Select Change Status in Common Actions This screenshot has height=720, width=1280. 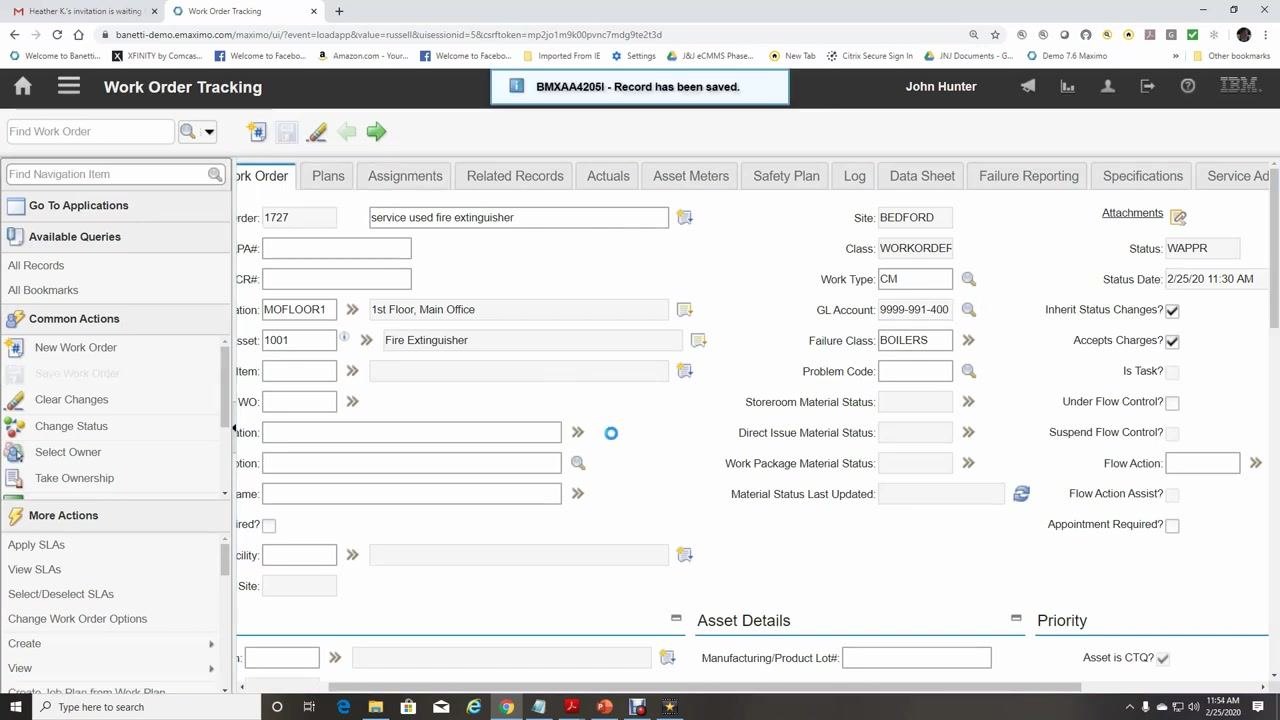[x=70, y=426]
